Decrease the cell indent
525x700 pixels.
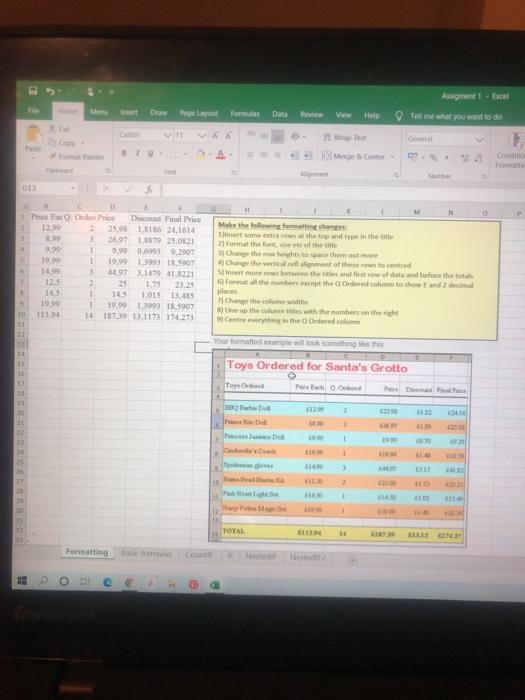coord(294,156)
